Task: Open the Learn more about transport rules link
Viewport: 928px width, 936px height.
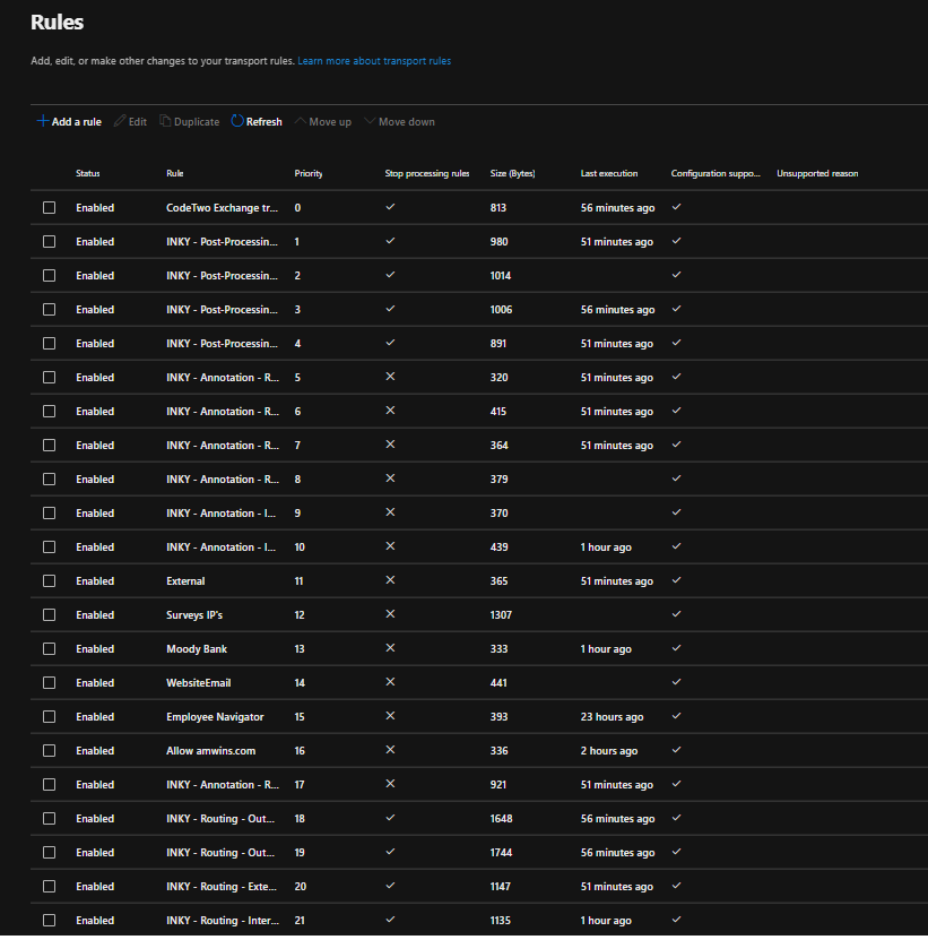Action: pyautogui.click(x=374, y=61)
